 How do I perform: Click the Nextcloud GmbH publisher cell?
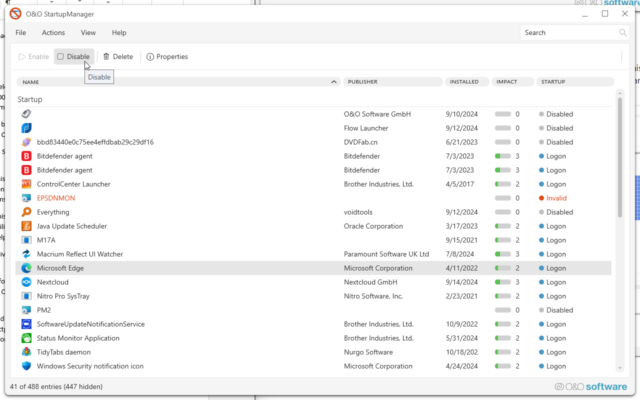(370, 282)
